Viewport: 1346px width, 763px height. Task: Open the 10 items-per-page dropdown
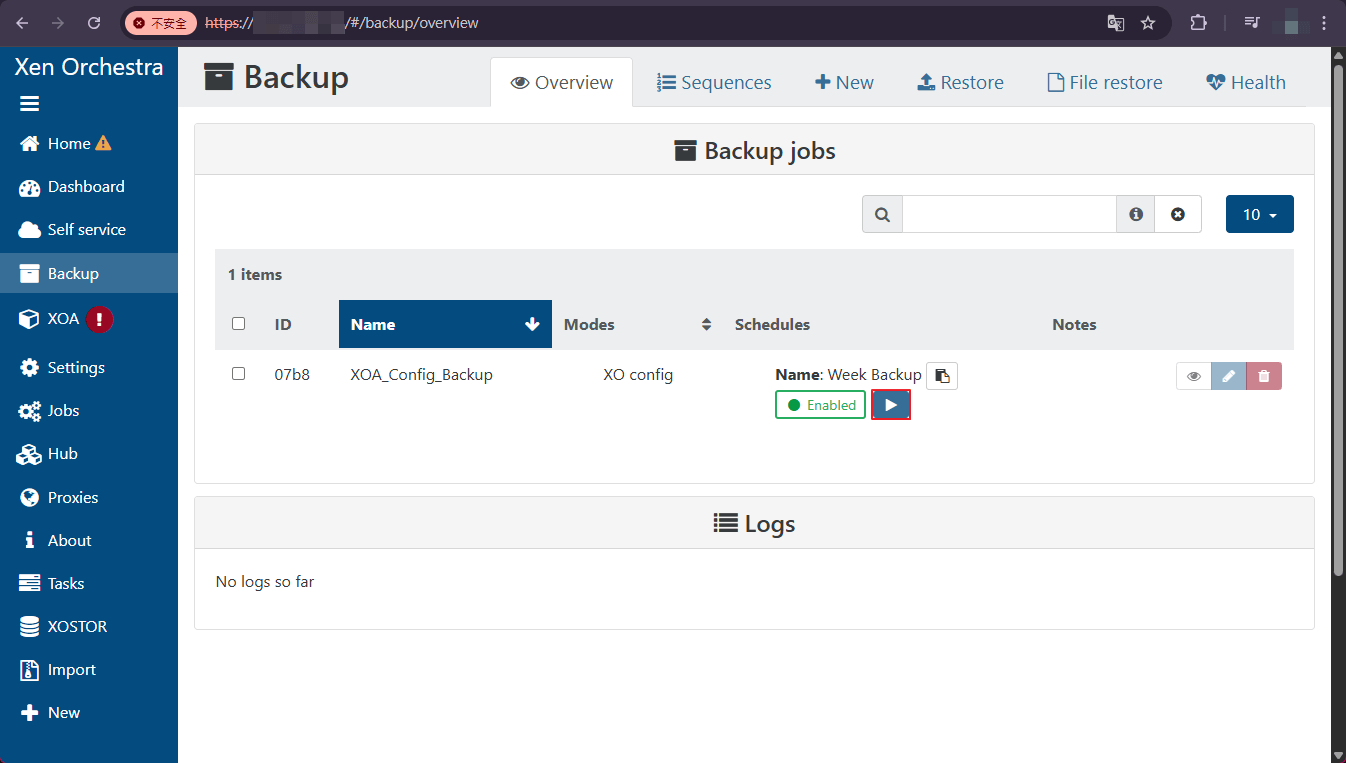[x=1260, y=214]
